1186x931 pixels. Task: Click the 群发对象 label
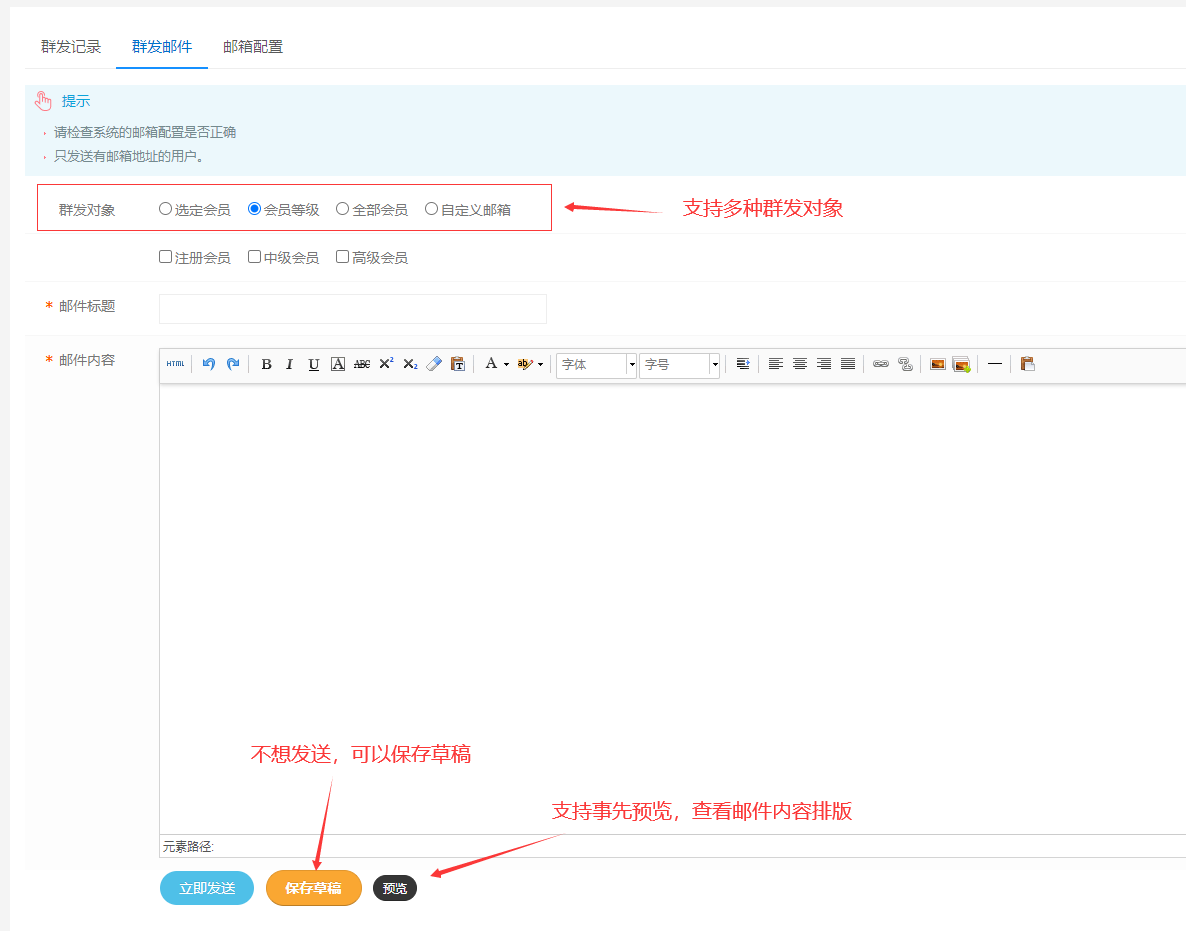click(87, 209)
